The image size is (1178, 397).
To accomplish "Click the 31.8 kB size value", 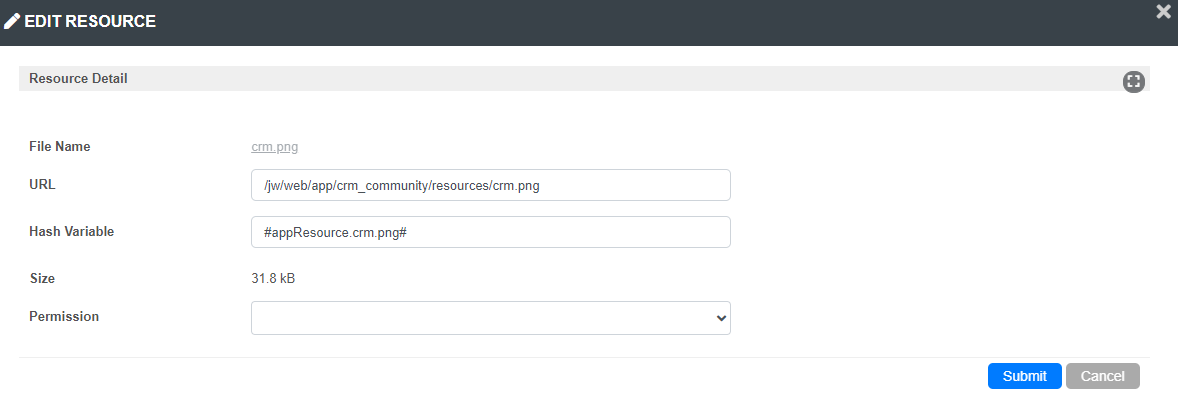I will tap(273, 278).
